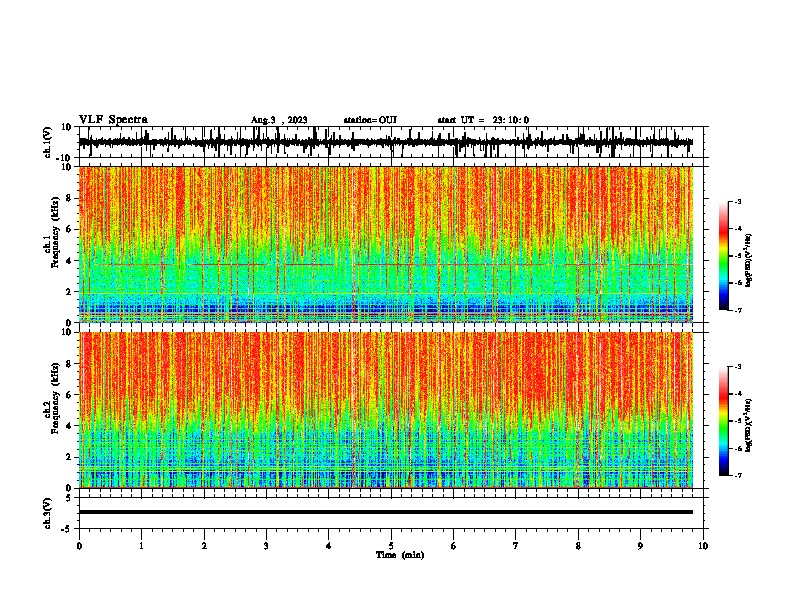
Task: Click the 'ch.1(V)' waveform axis label
Action: point(48,142)
